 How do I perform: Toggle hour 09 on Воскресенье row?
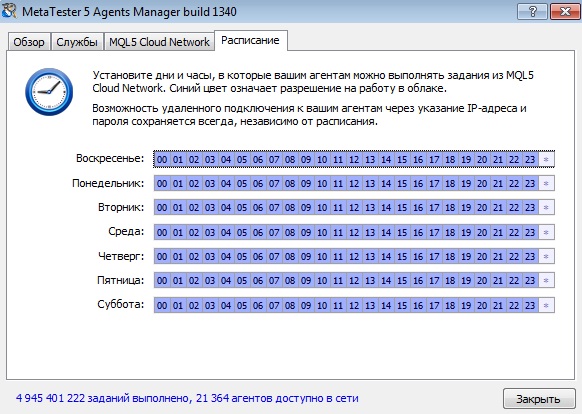click(x=306, y=160)
